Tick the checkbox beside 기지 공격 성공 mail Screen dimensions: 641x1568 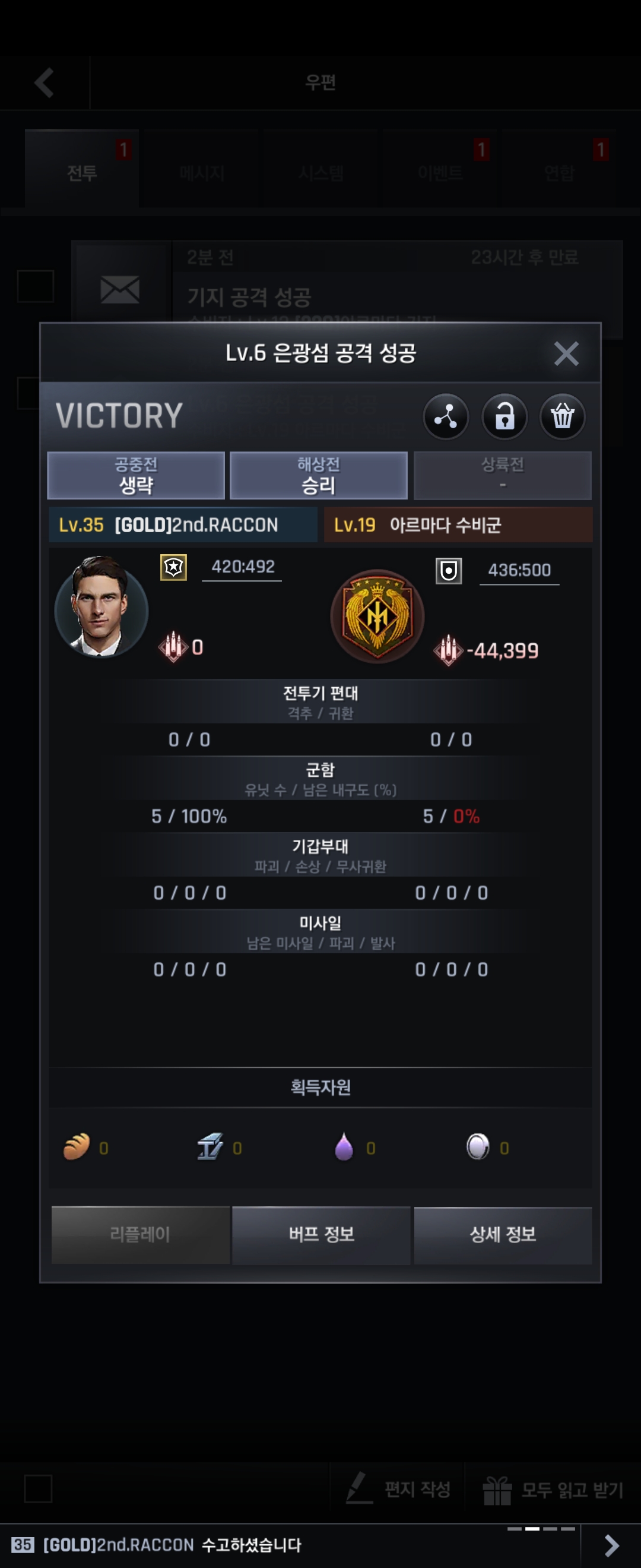click(x=35, y=286)
